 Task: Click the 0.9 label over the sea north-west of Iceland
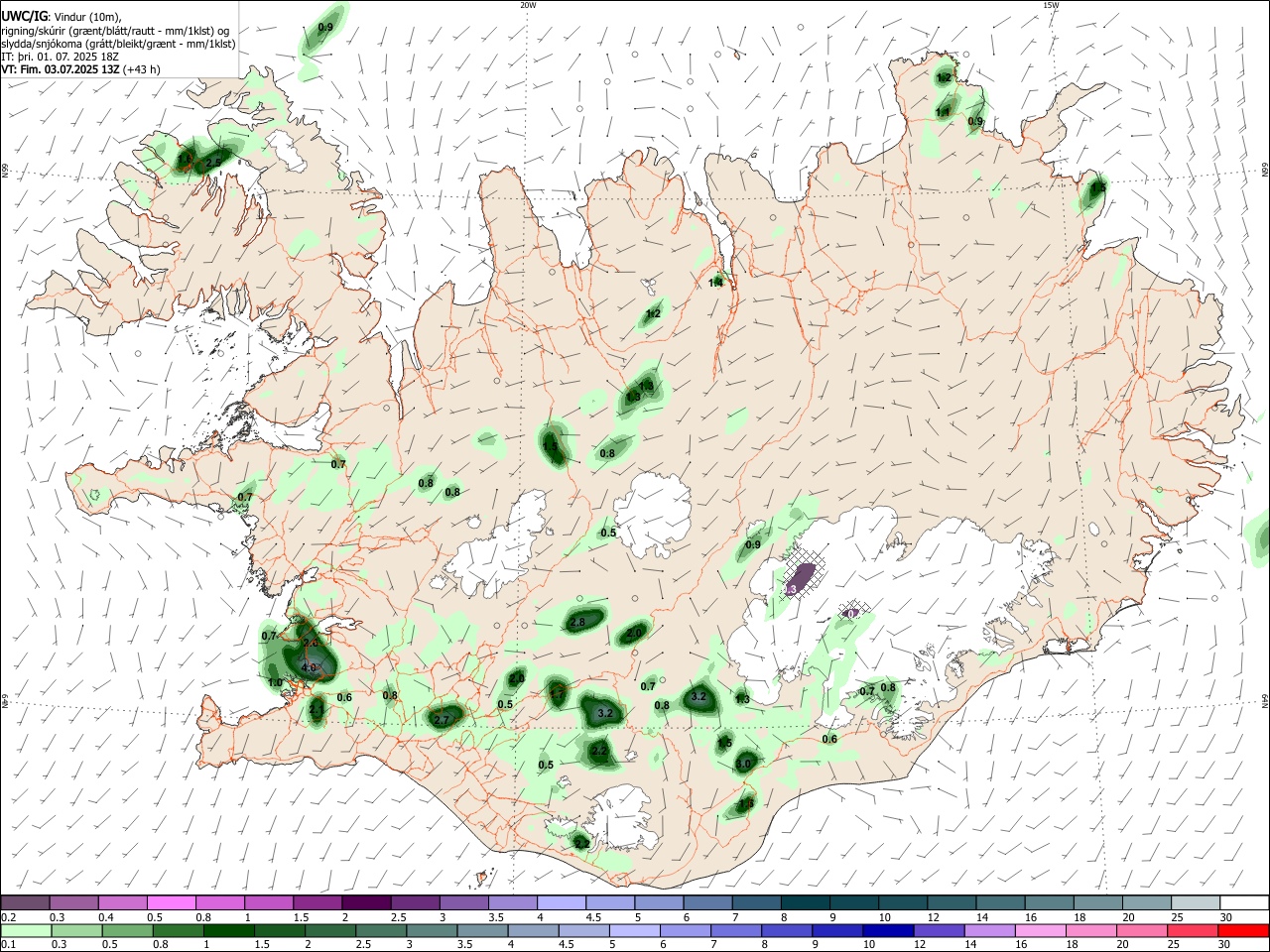click(325, 27)
